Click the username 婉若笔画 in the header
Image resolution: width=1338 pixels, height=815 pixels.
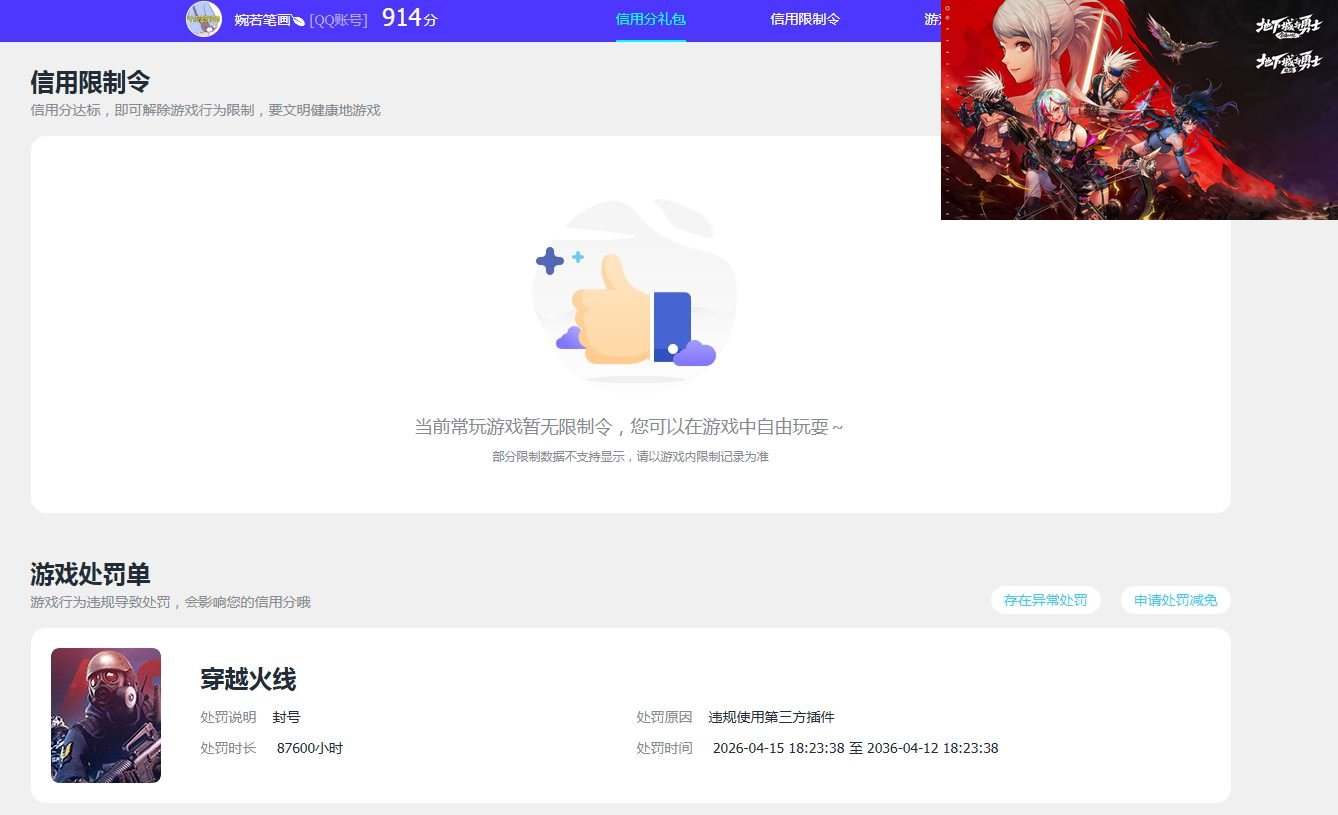click(x=269, y=19)
